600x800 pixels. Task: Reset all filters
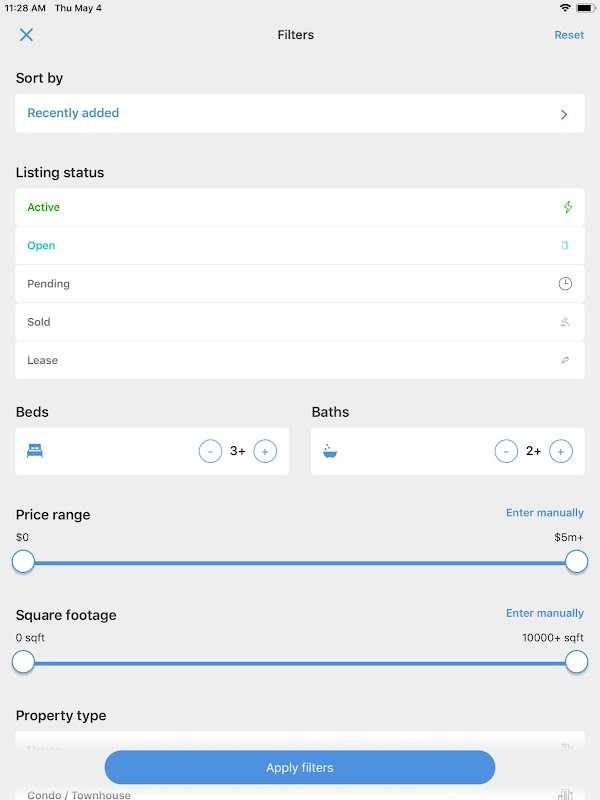pyautogui.click(x=569, y=35)
